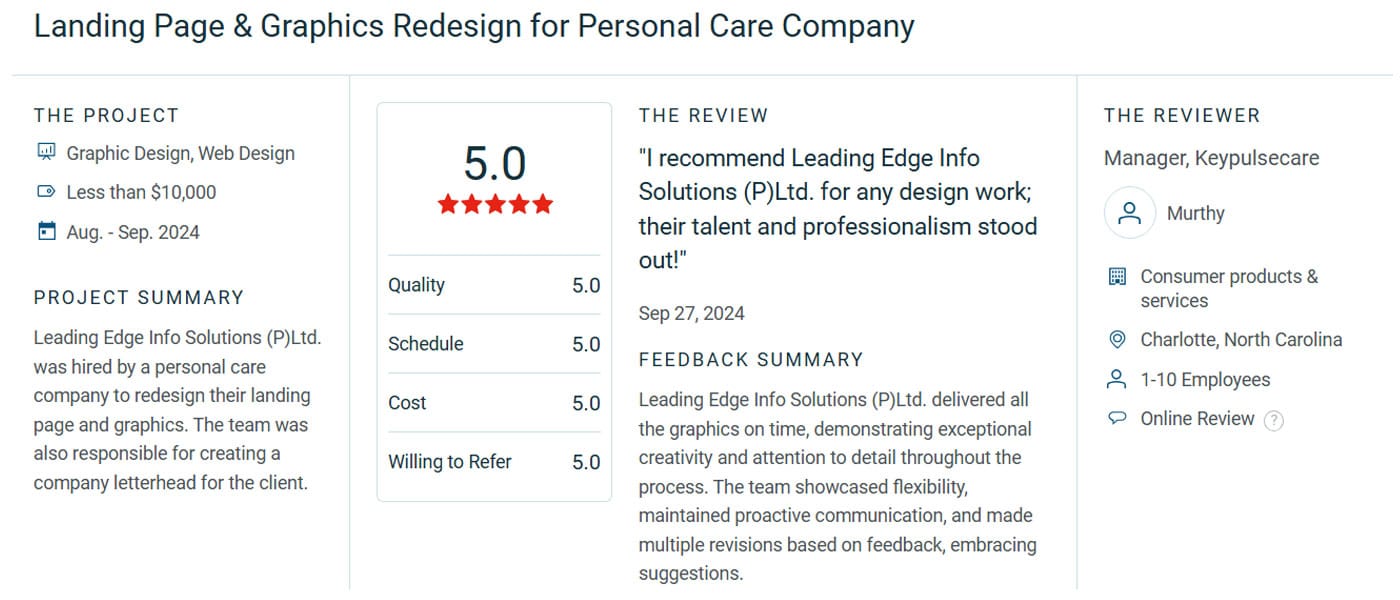Click the price tag icon beside project cost

point(46,192)
